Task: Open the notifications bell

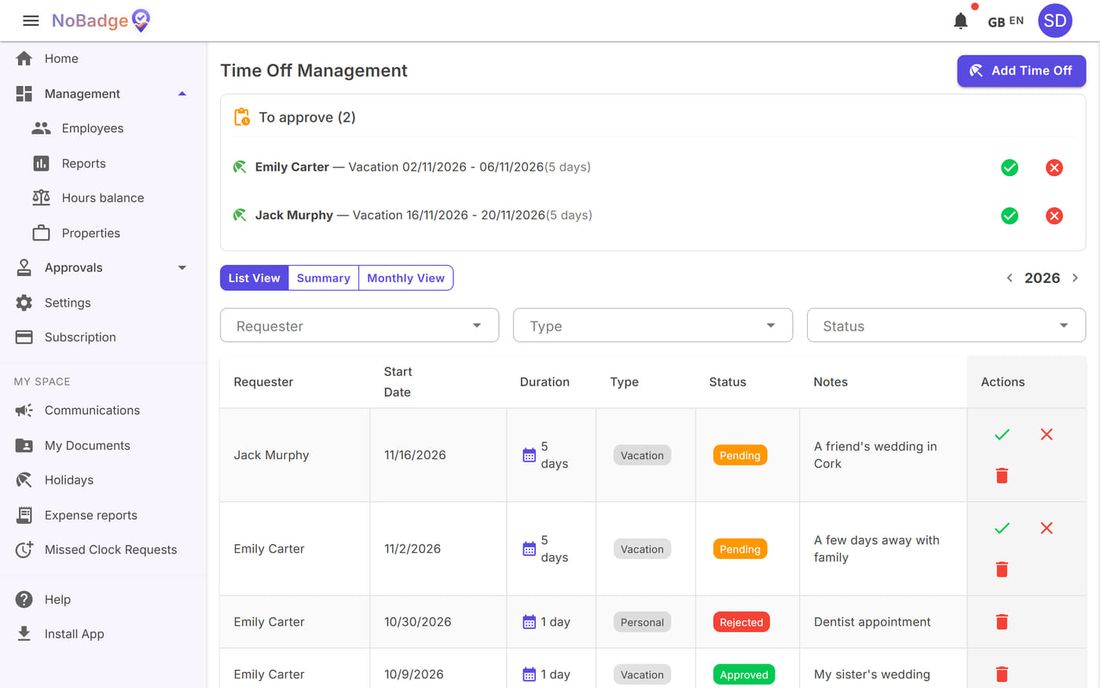Action: tap(960, 21)
